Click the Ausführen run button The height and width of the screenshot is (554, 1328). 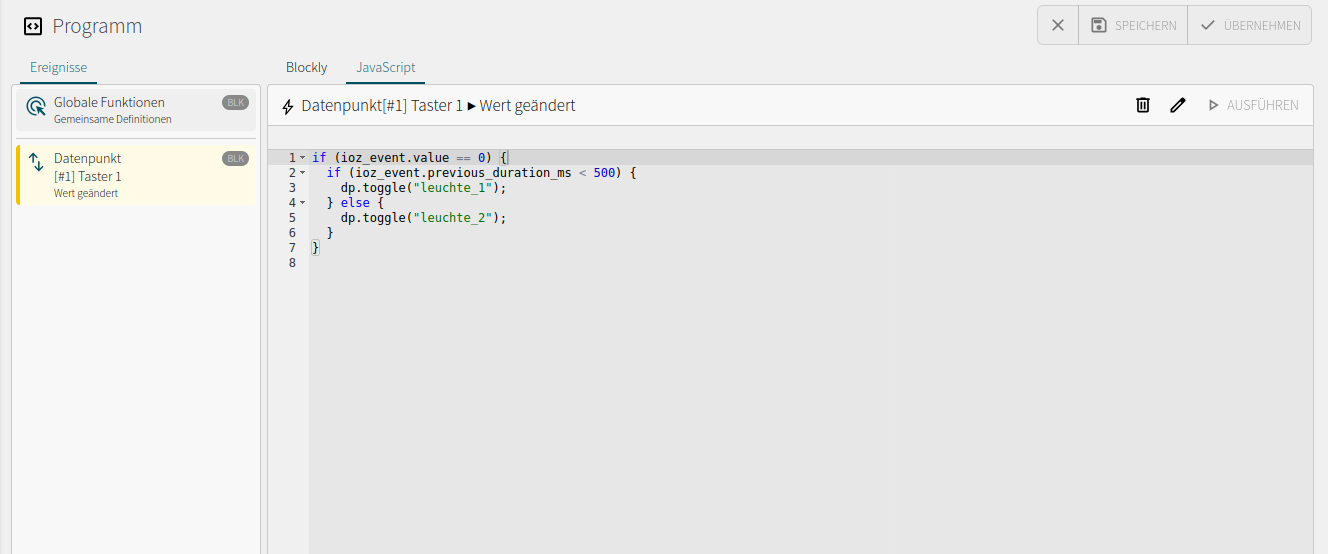click(1254, 105)
